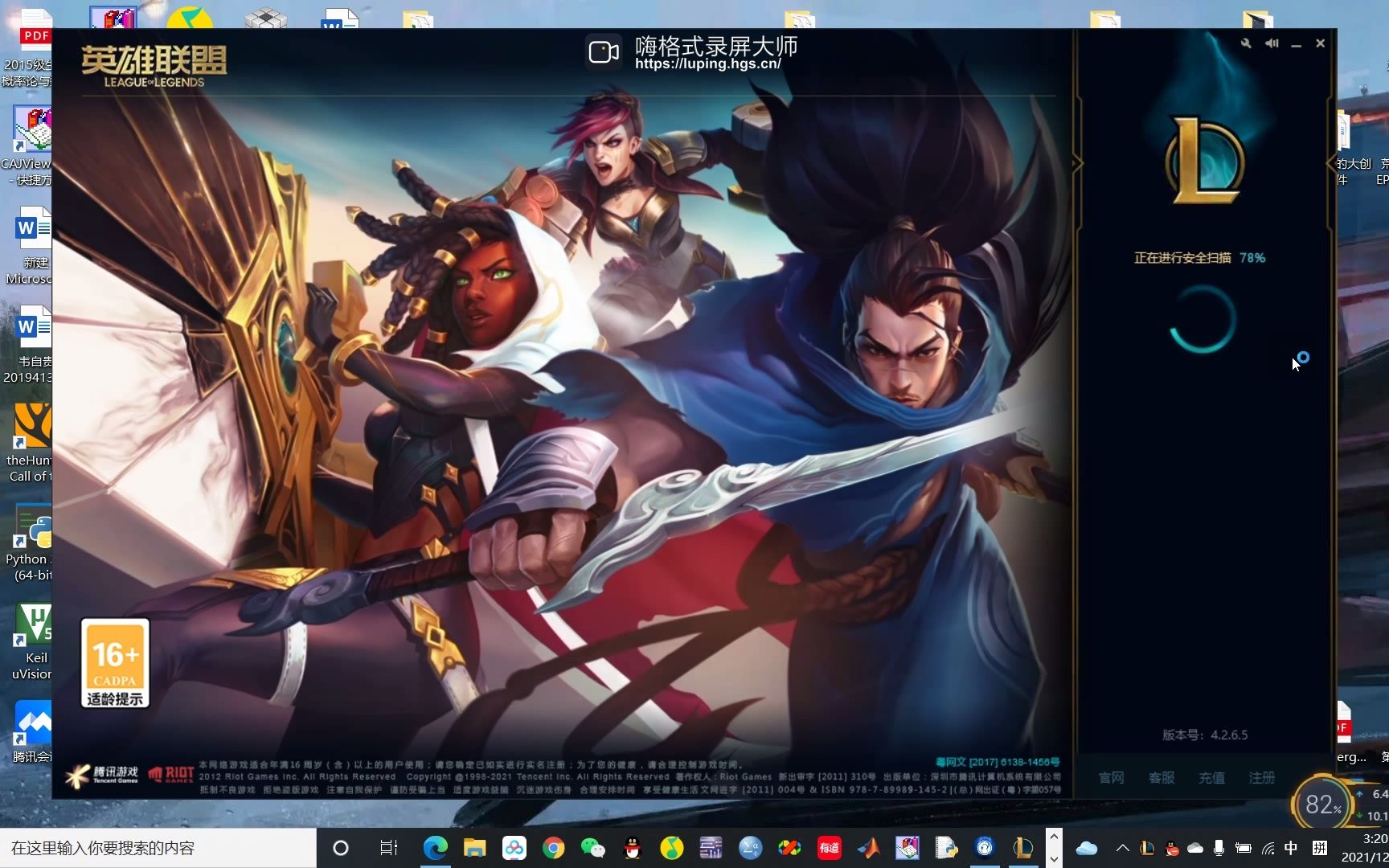Mute the launcher sound with speaker icon
The image size is (1389, 868).
pos(1272,43)
